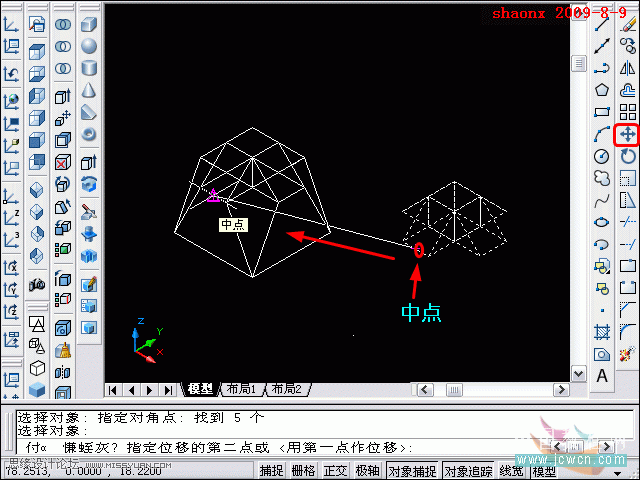Click the Intersect solids editing icon

(62, 68)
